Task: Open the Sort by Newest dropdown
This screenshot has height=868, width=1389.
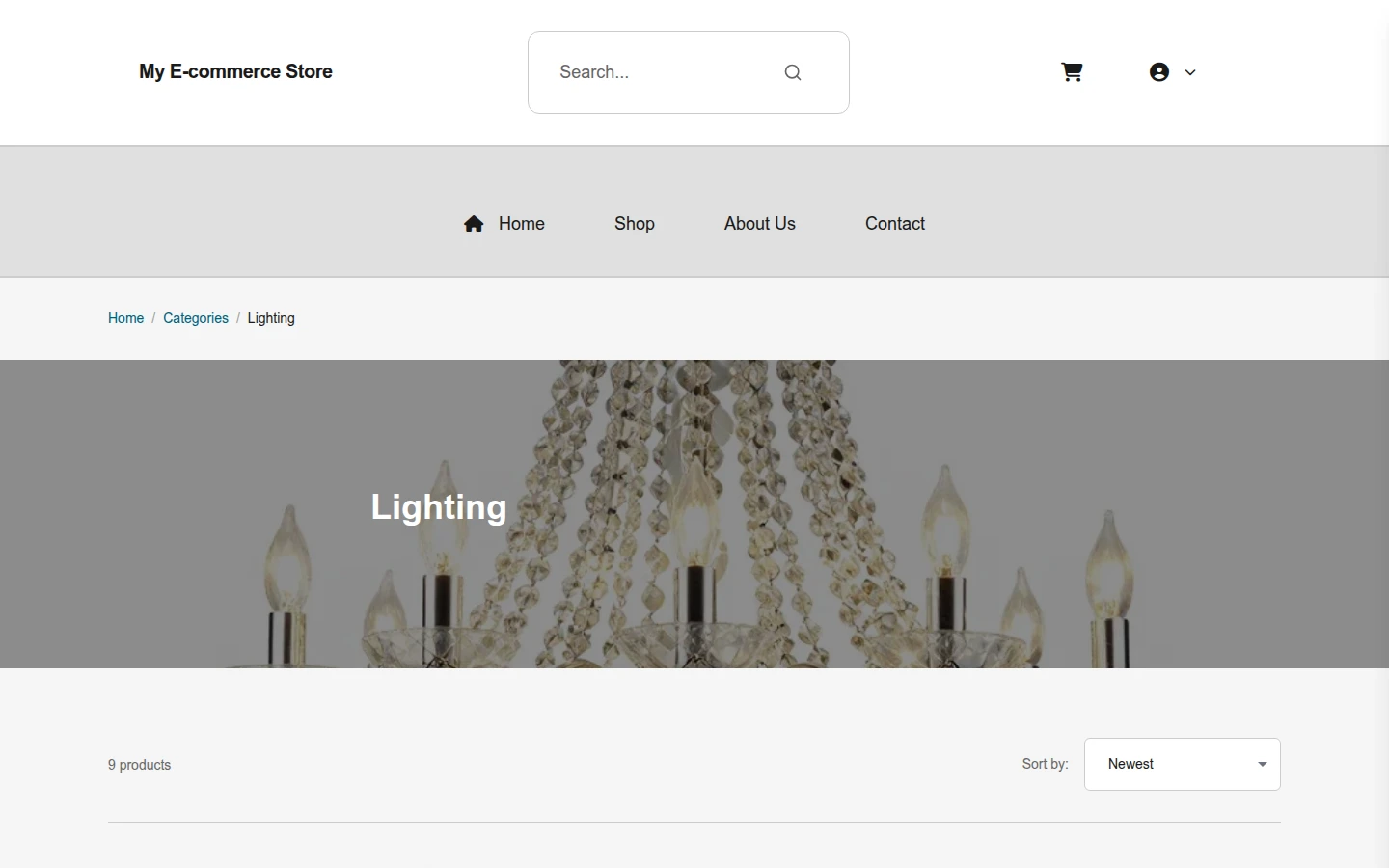Action: (1183, 764)
